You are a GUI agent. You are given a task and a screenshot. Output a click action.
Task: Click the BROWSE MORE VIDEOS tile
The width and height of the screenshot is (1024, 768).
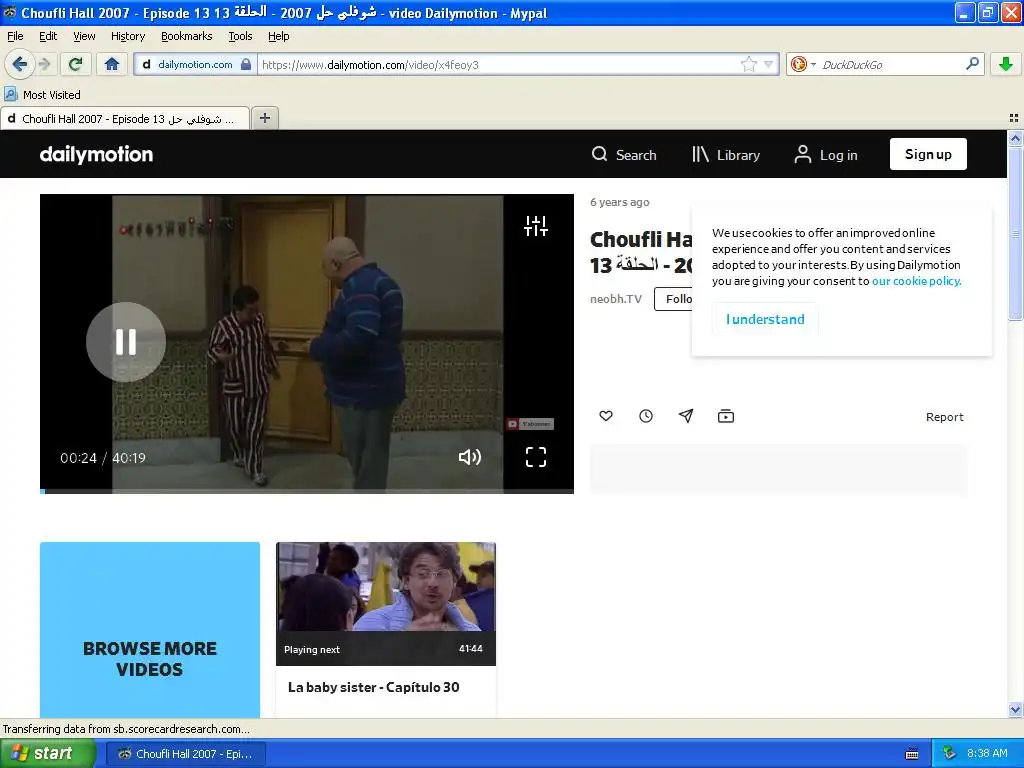coord(150,630)
